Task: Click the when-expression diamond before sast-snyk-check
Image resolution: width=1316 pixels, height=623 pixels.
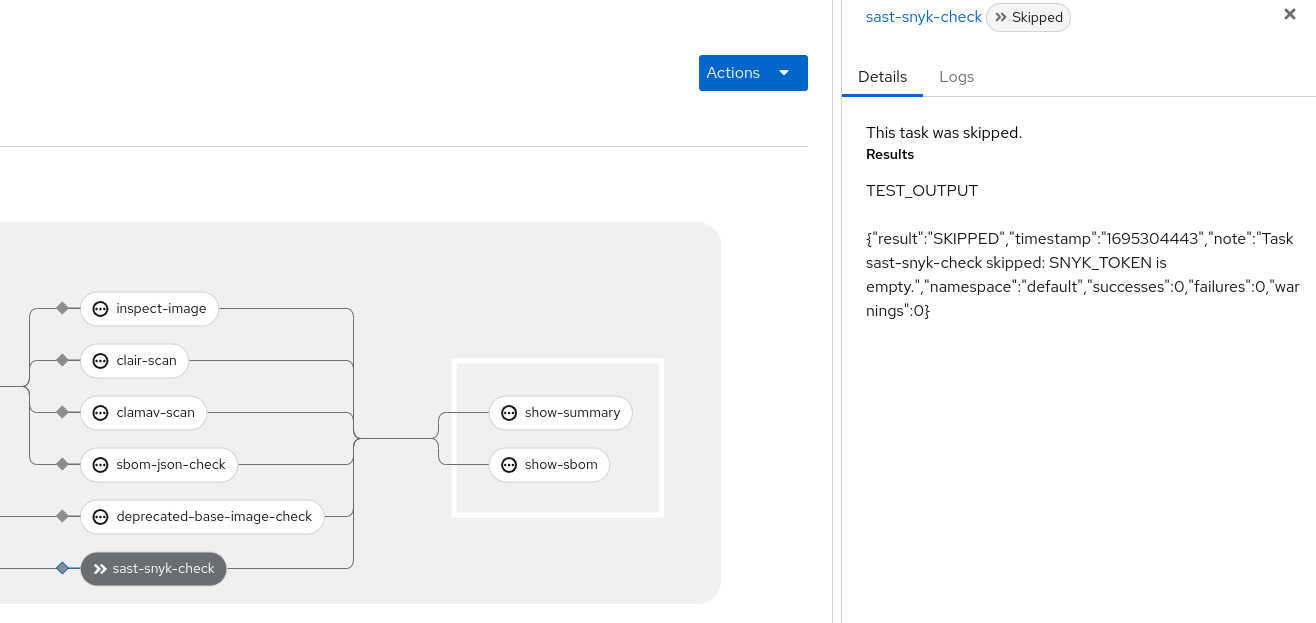Action: [x=62, y=568]
